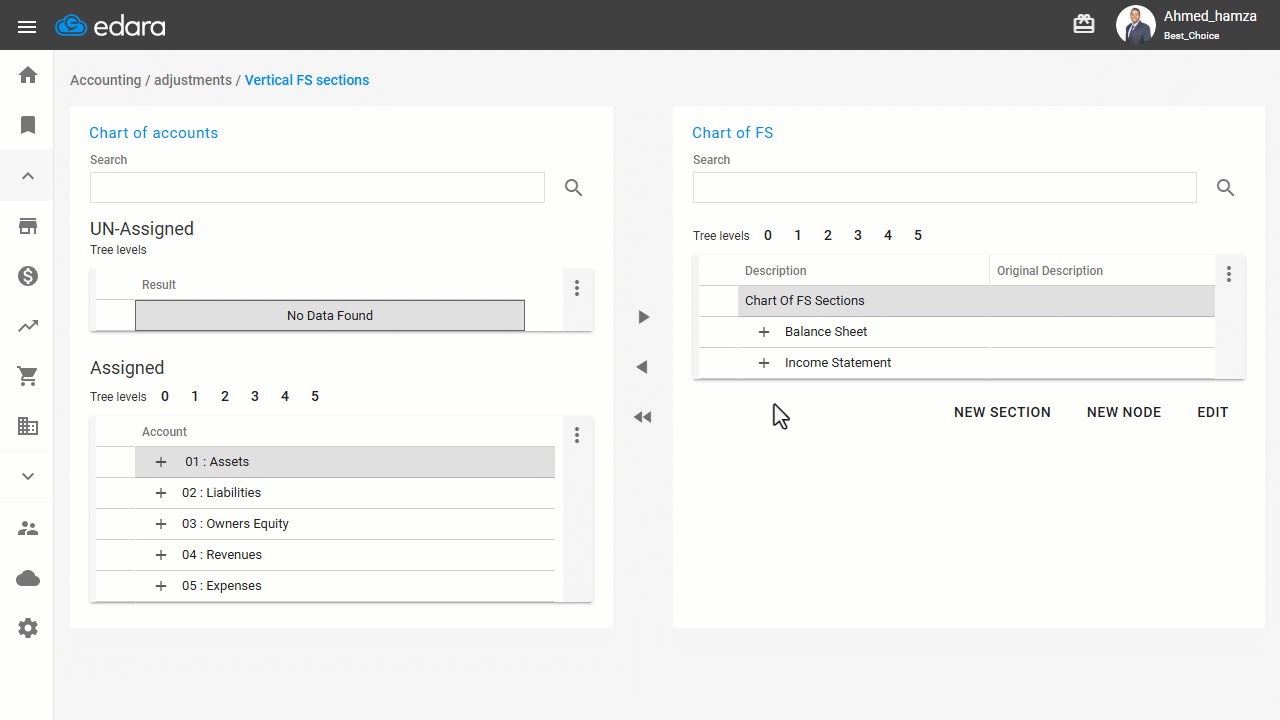Collapse sidebar section with up chevron
The height and width of the screenshot is (720, 1280).
[x=28, y=176]
